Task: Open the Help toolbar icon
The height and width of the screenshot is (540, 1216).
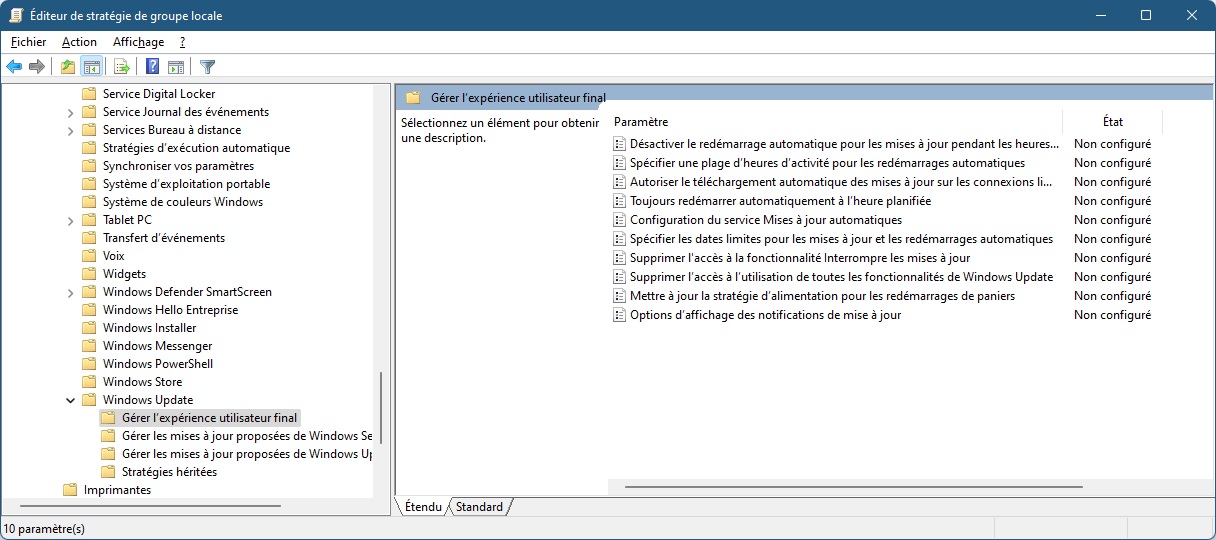Action: 152,67
